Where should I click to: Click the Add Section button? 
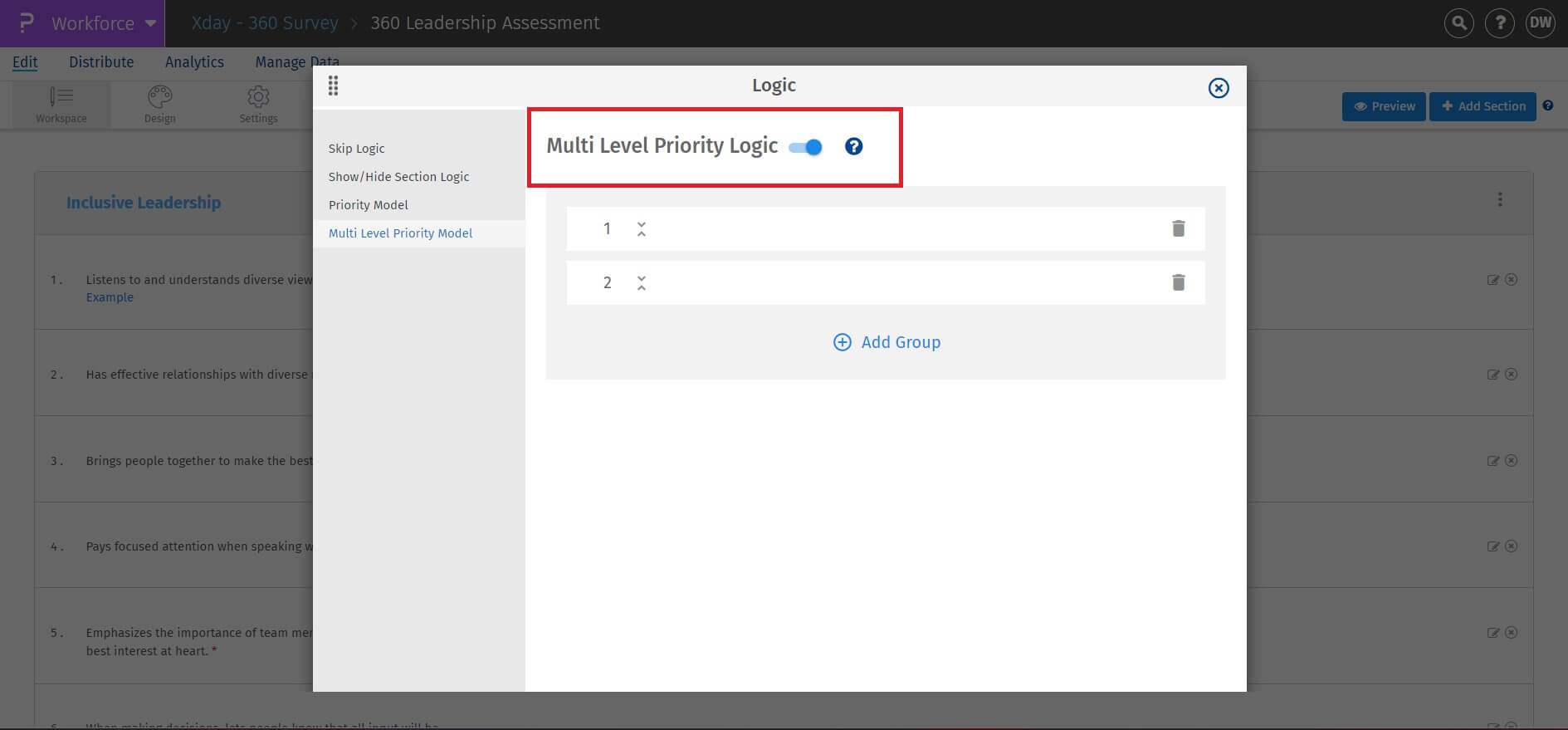(1483, 106)
